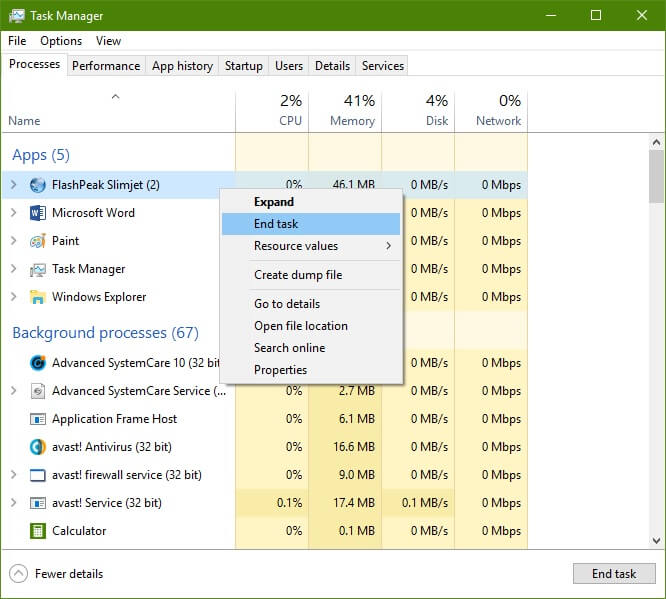Screen dimensions: 666x599
Task: Expand the avast! Service row
Action: (14, 503)
